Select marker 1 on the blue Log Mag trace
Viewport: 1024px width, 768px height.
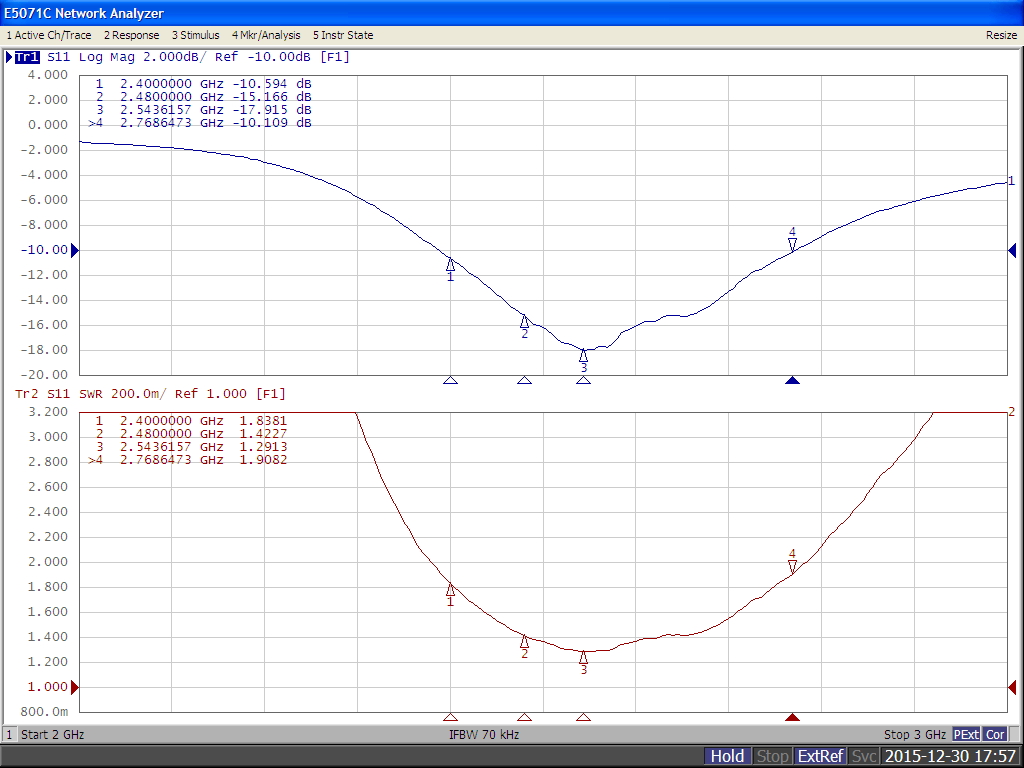coord(450,265)
